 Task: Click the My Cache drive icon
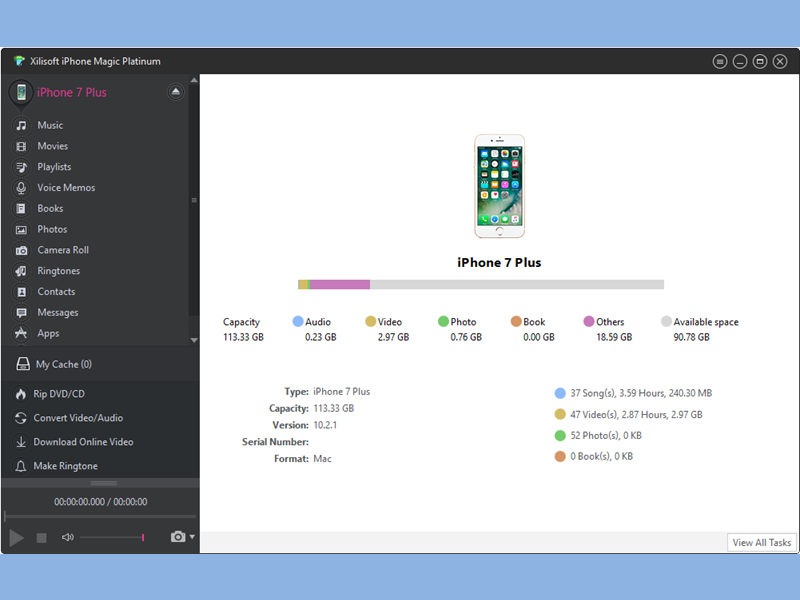click(x=22, y=364)
